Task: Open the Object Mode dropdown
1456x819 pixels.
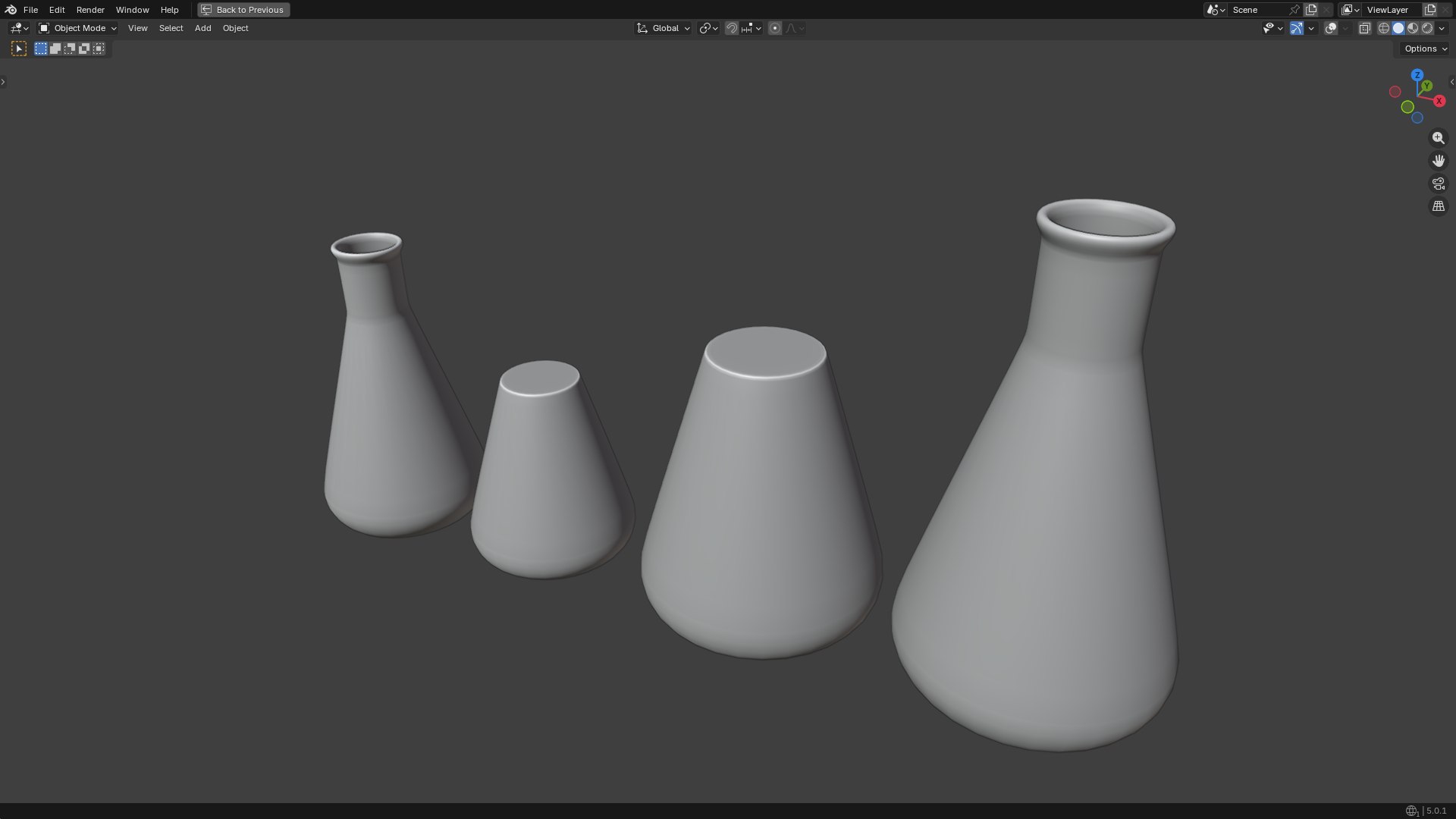Action: pos(78,28)
